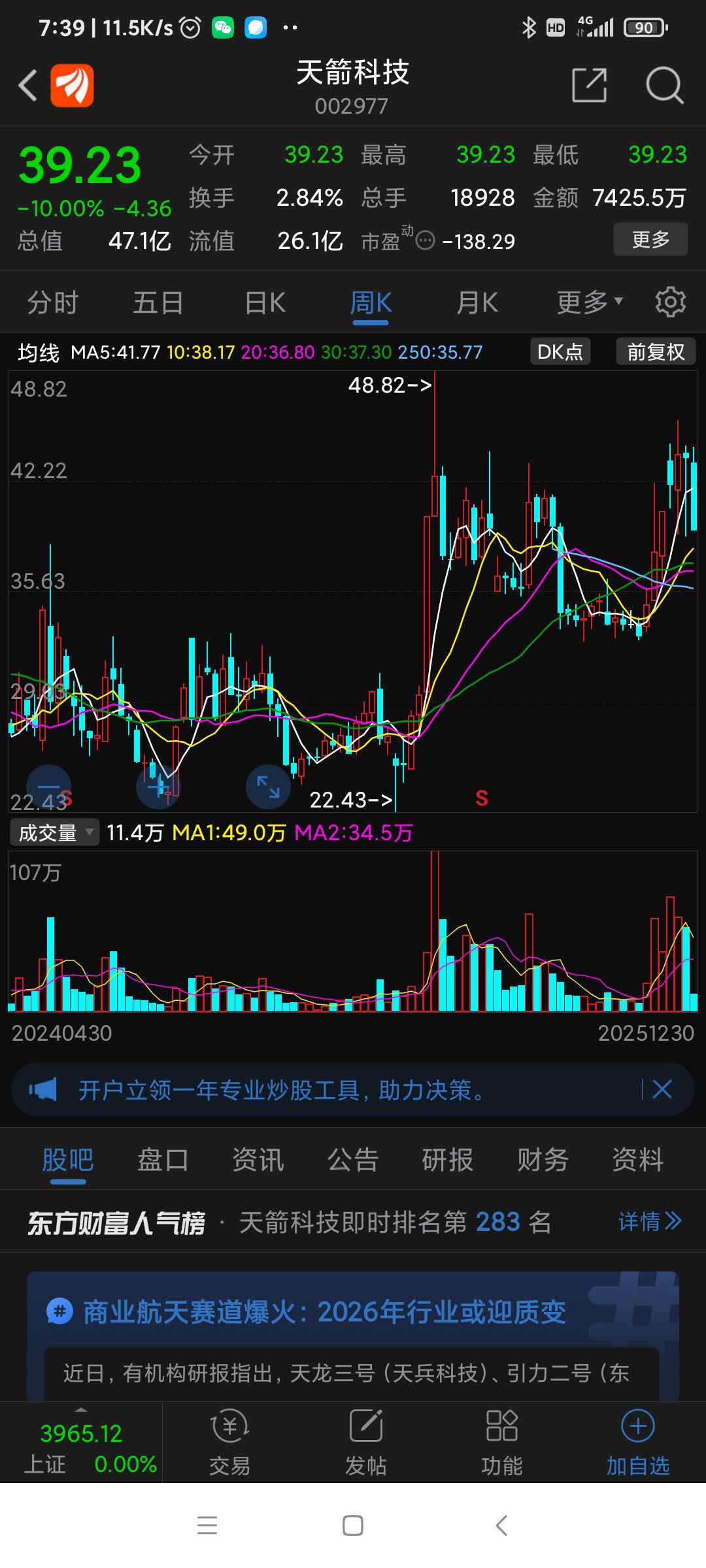Open the 股吧 forum tab
This screenshot has height=1568, width=706.
[x=68, y=1160]
